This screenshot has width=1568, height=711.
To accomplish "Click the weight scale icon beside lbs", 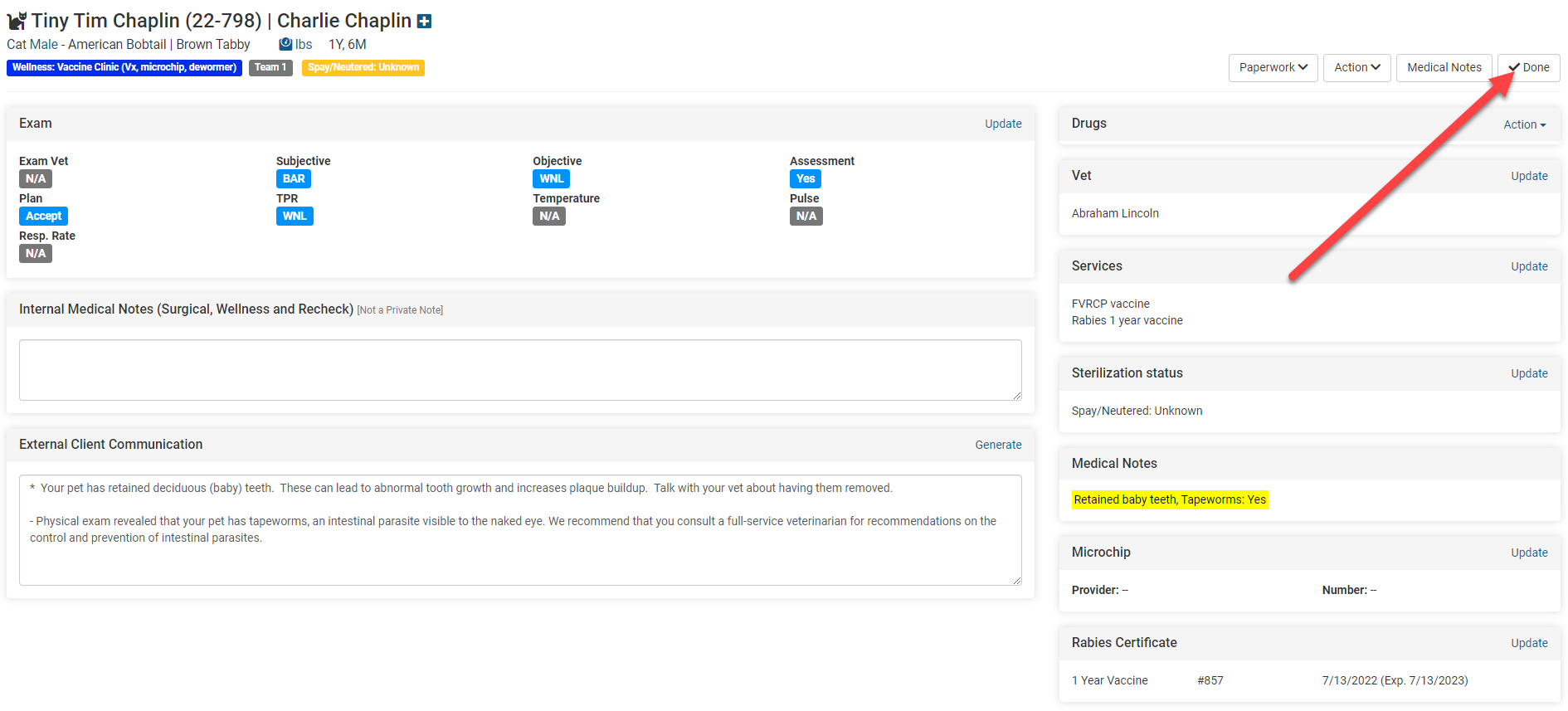I will click(x=285, y=44).
